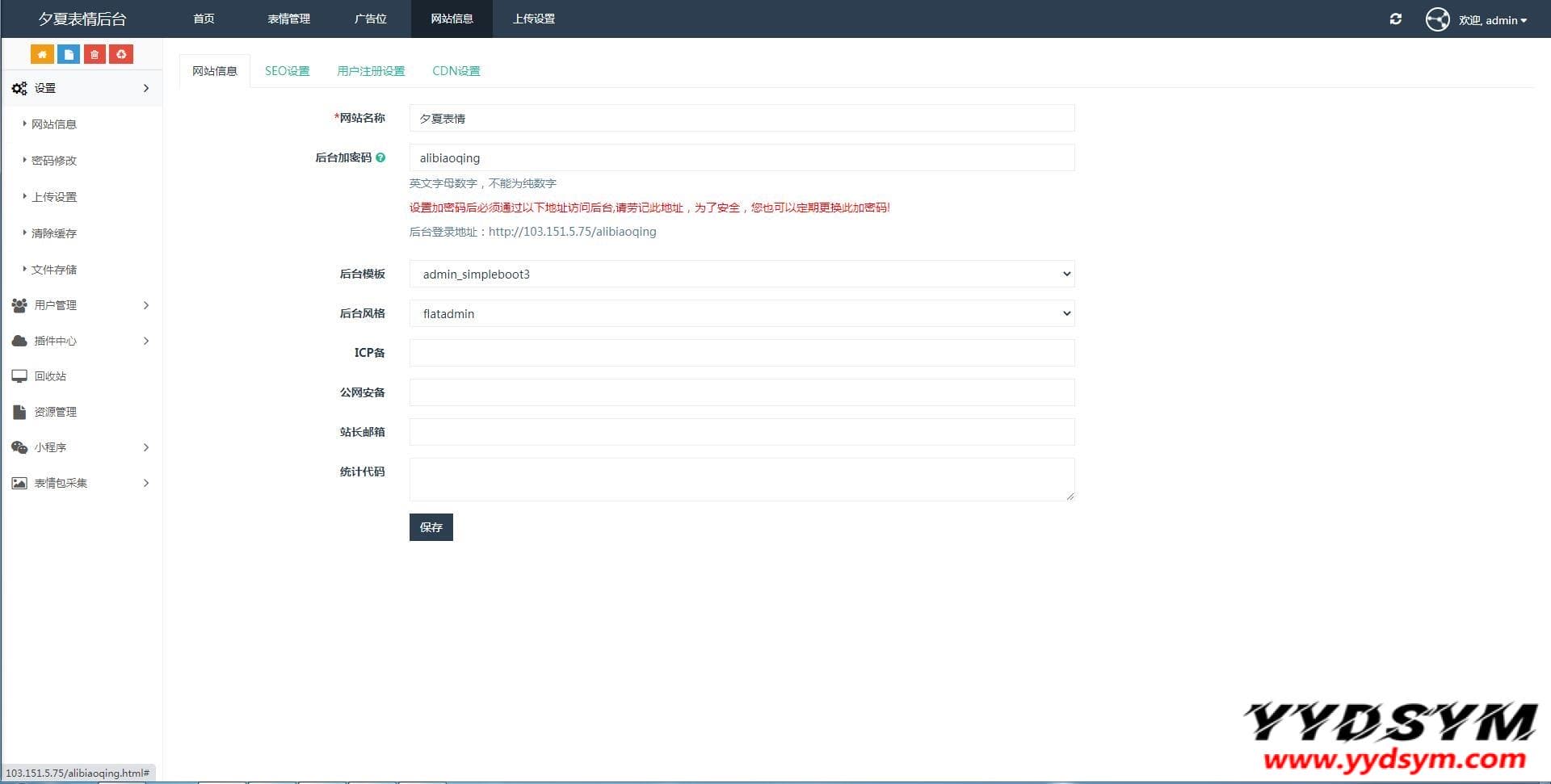Click the 网站名称 input field
The width and height of the screenshot is (1551, 784).
[742, 118]
